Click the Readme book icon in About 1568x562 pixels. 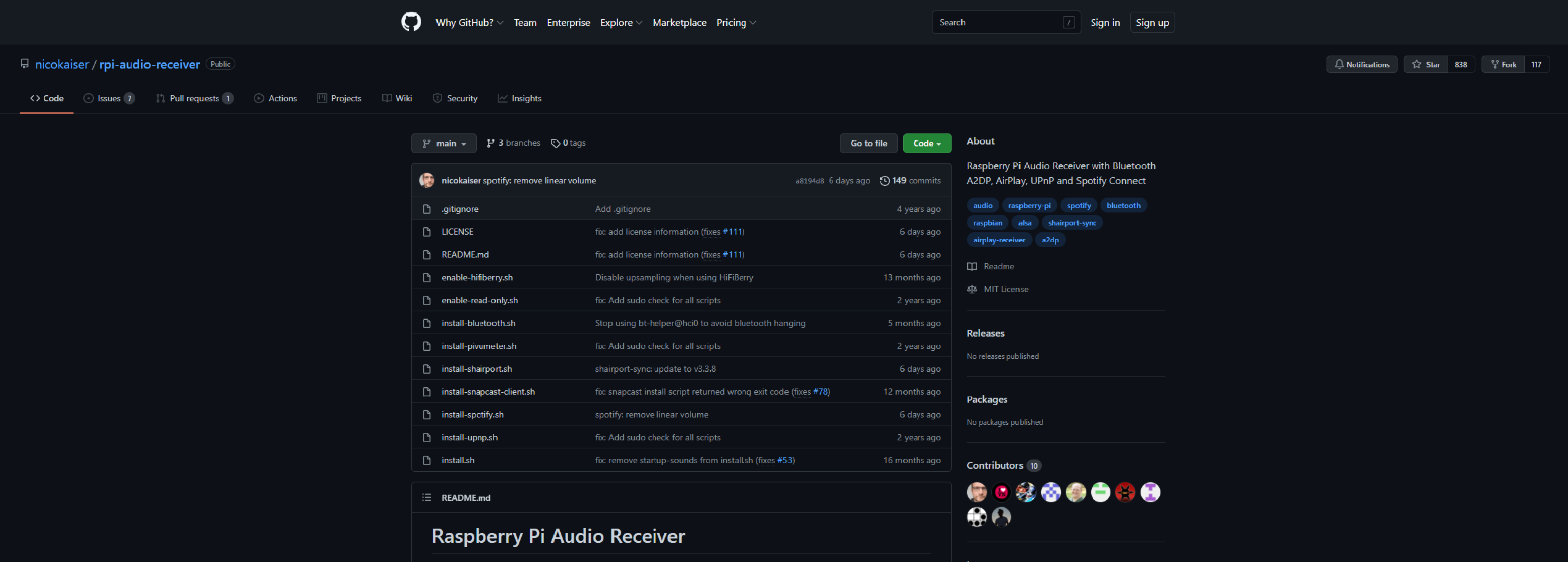click(x=972, y=266)
